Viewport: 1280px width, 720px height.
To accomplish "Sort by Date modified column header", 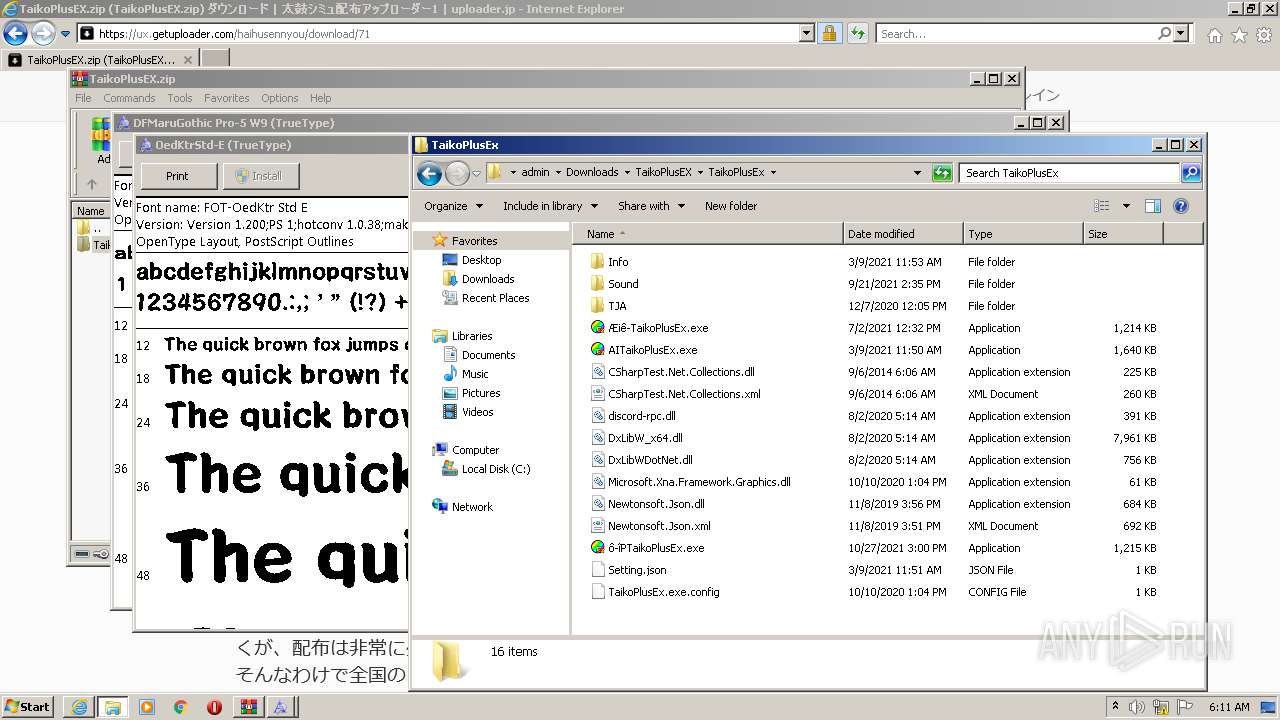I will (903, 234).
